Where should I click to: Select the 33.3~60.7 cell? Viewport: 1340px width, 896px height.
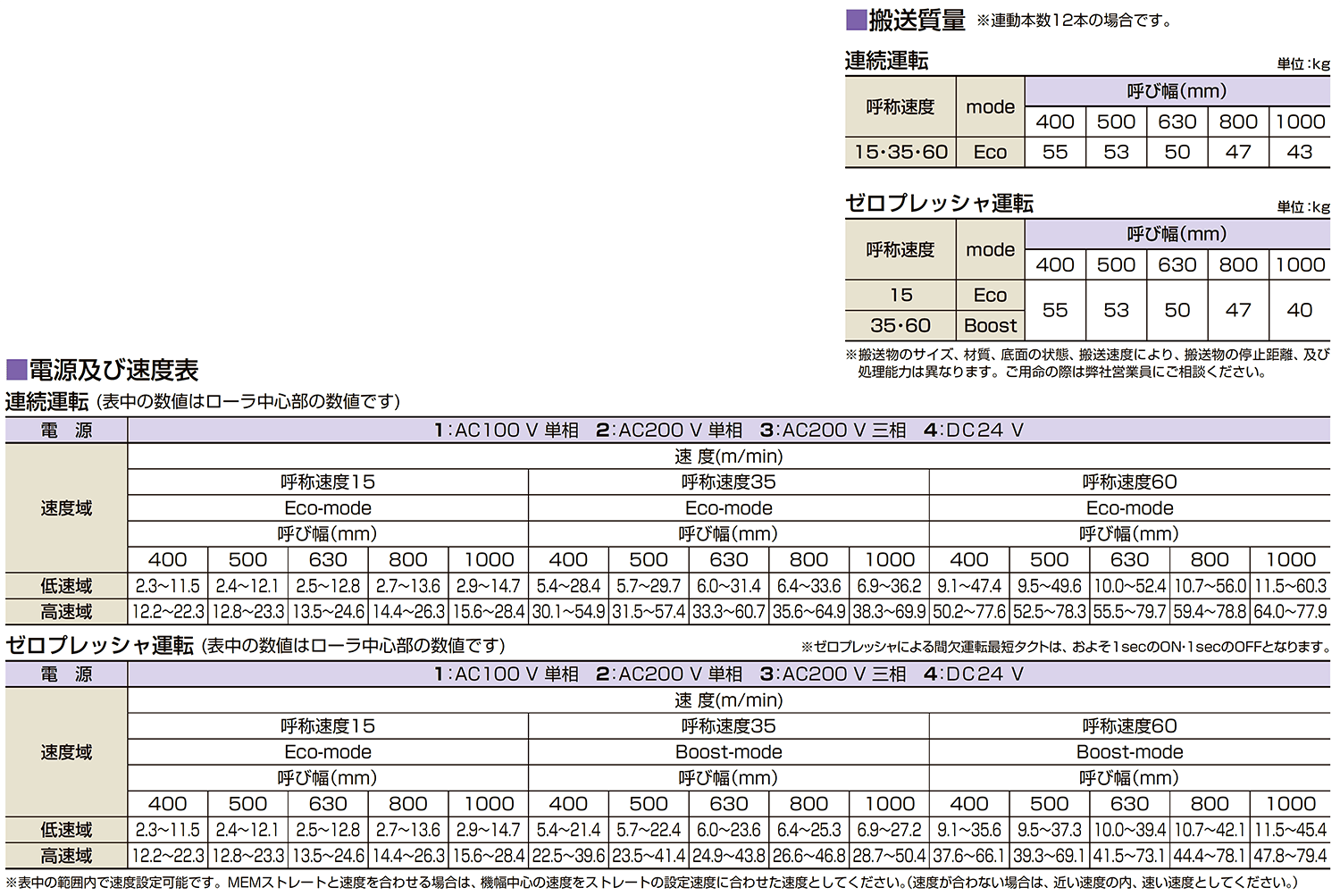click(x=729, y=612)
